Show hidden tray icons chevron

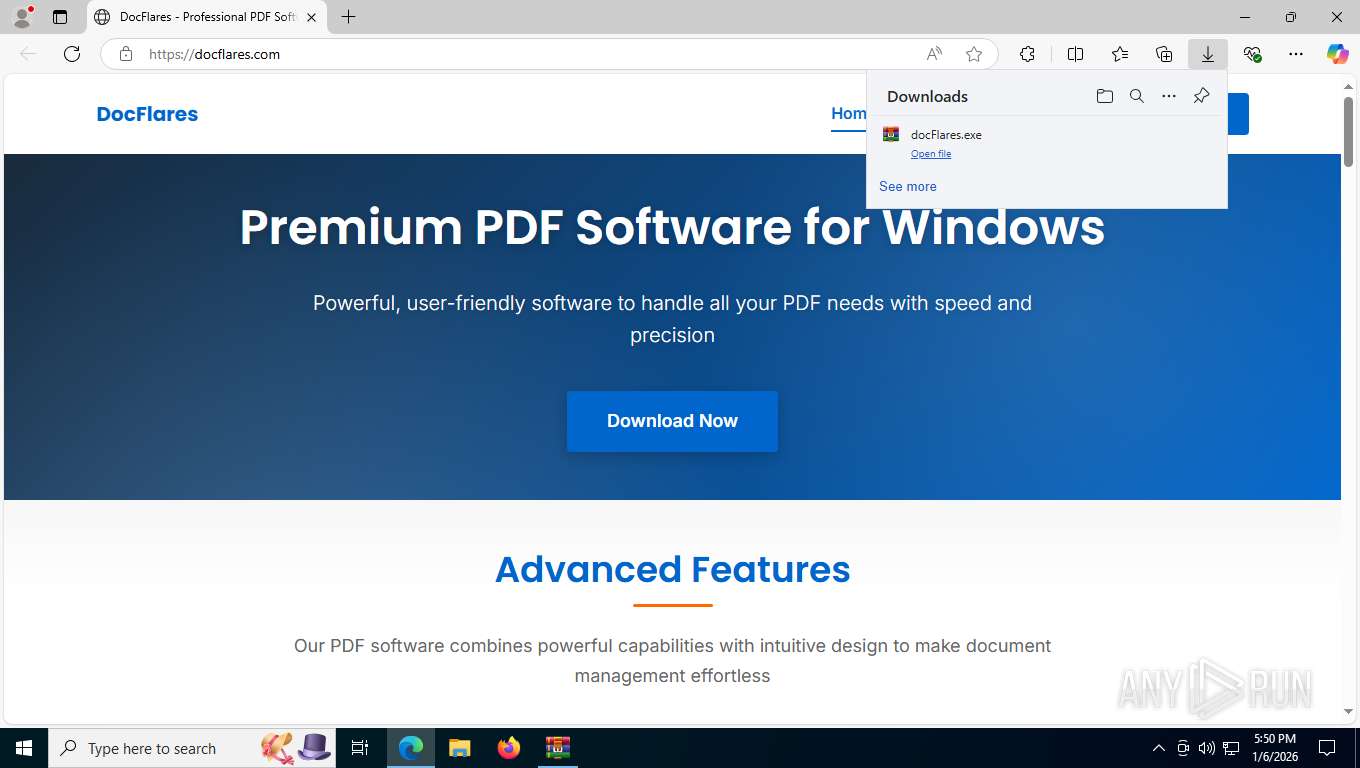click(1159, 748)
